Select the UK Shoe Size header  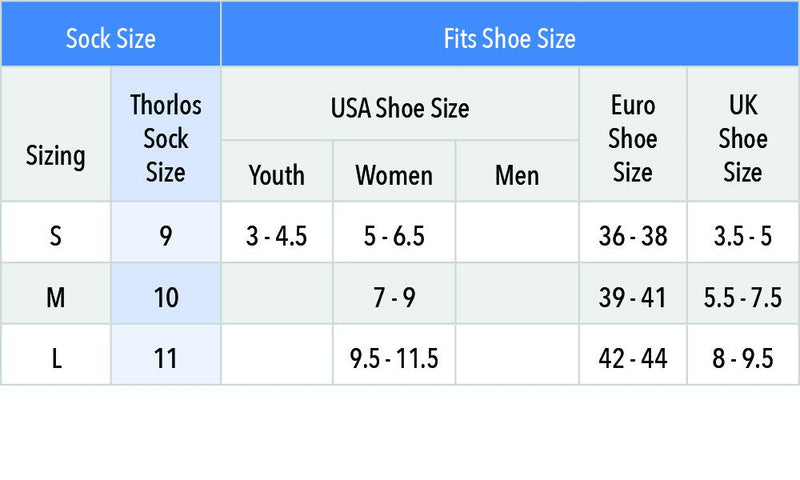[743, 134]
